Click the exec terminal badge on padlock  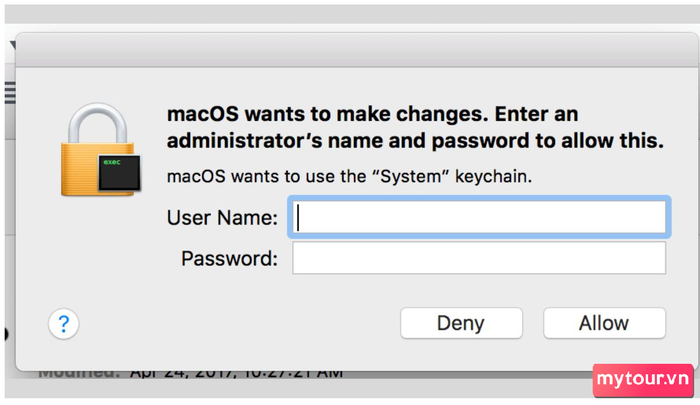tap(119, 173)
